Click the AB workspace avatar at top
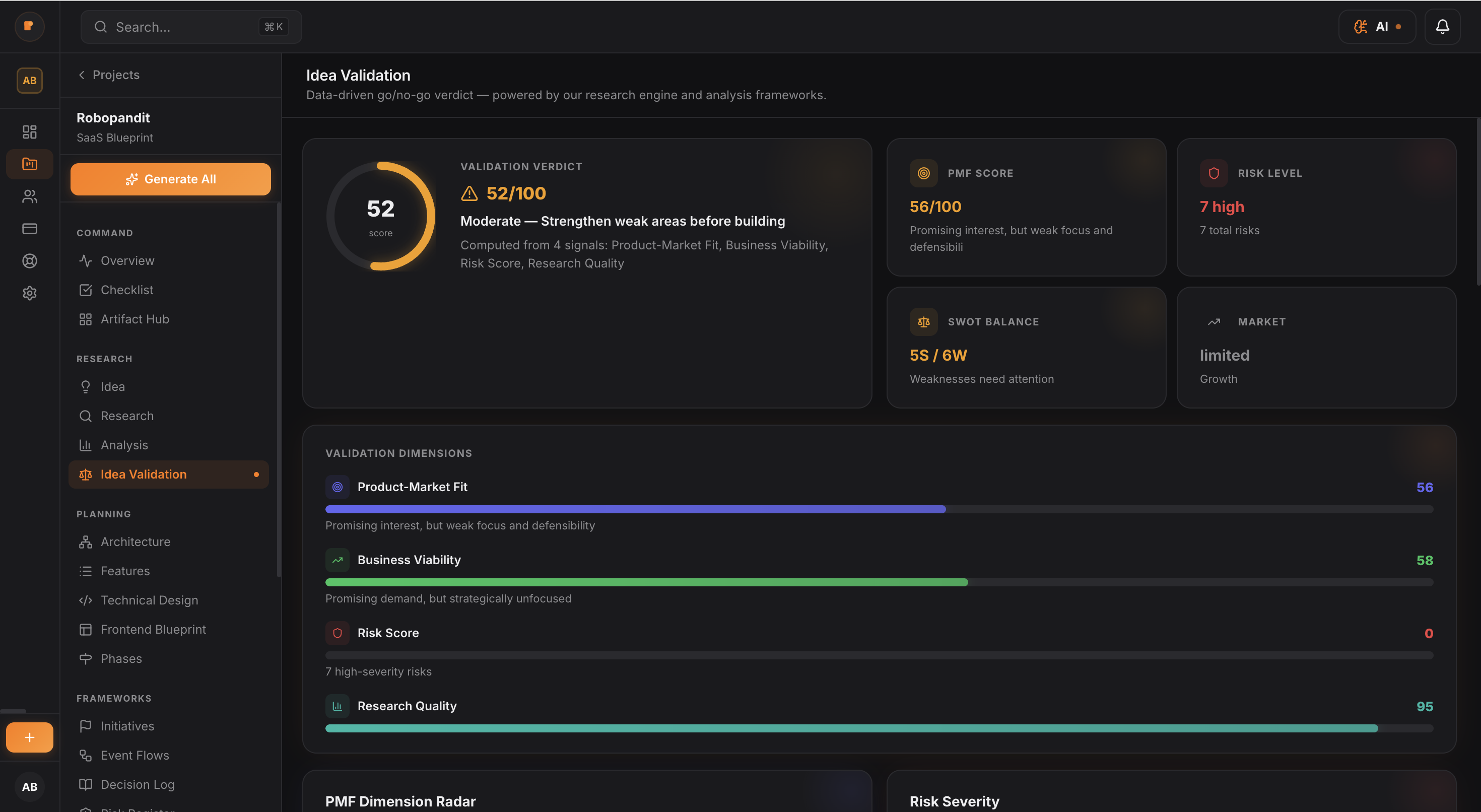This screenshot has height=812, width=1481. [x=29, y=81]
